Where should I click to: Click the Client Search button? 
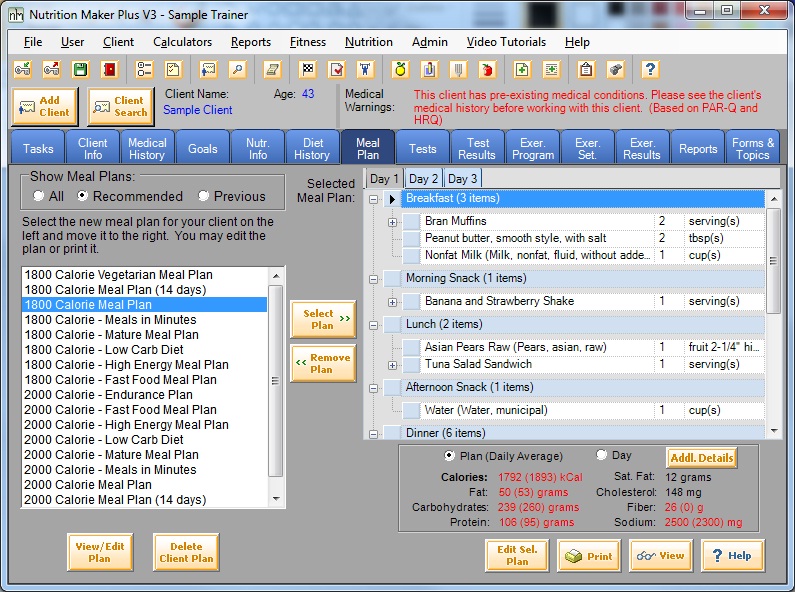pos(121,106)
